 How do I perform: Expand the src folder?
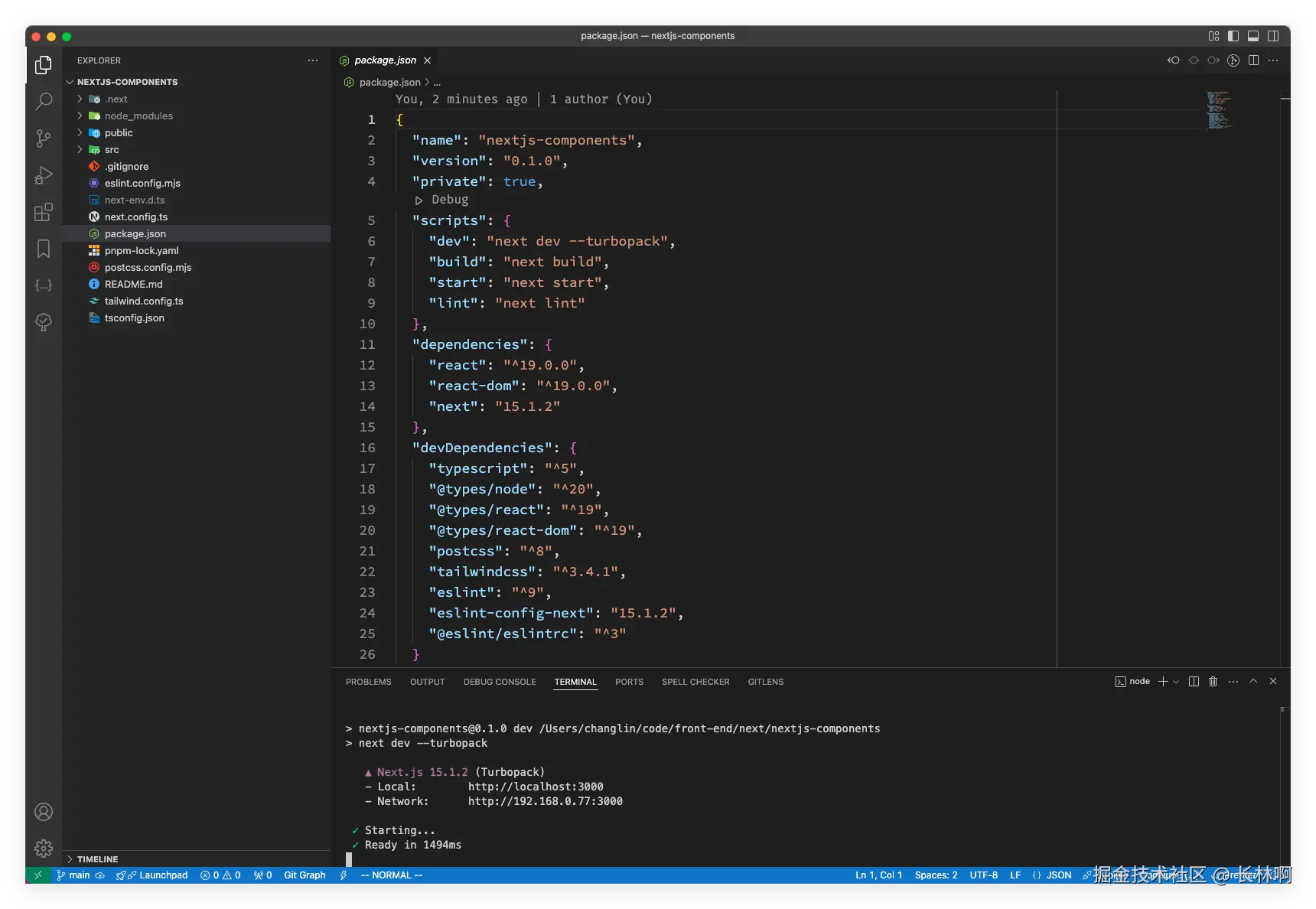click(x=112, y=149)
